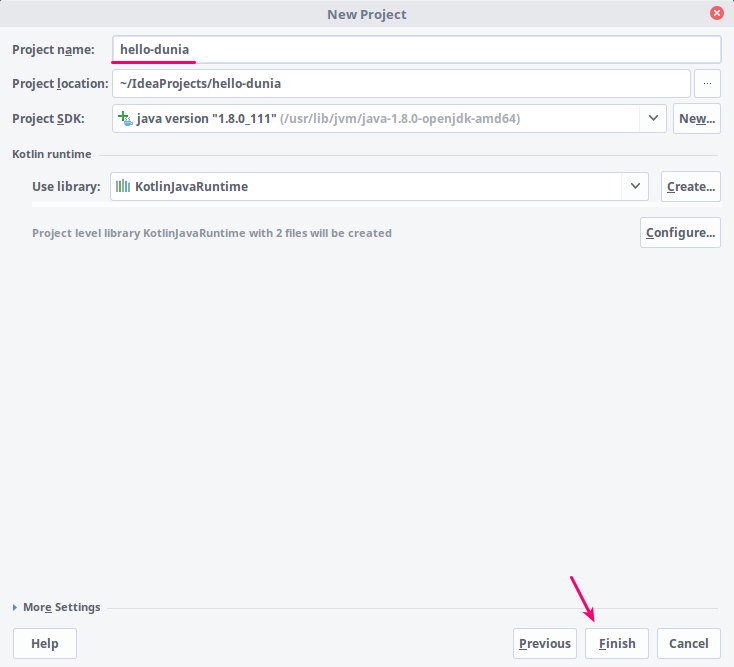The height and width of the screenshot is (667, 734).
Task: Click the "Use library:" label
Action: (66, 186)
